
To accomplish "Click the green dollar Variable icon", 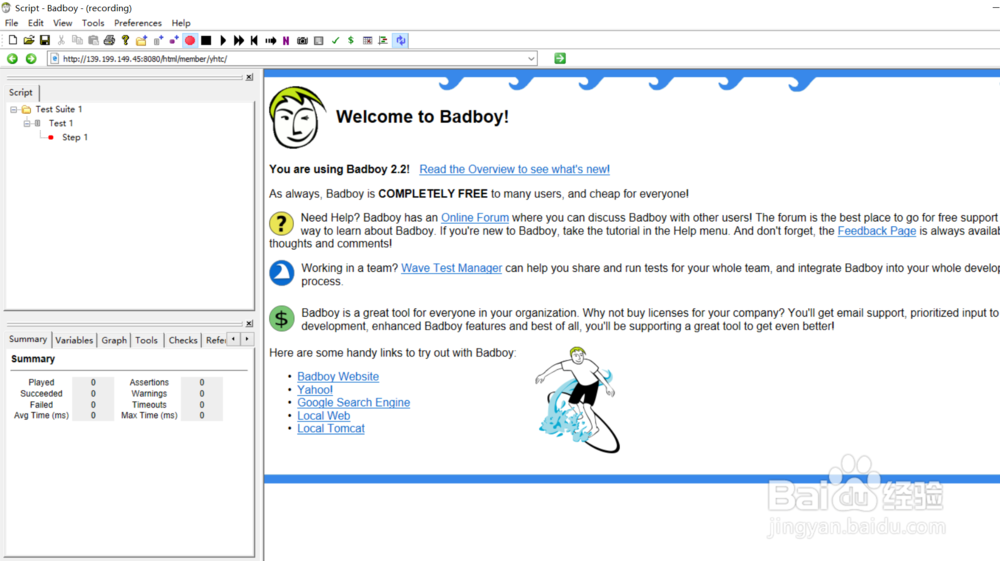I will pyautogui.click(x=351, y=40).
